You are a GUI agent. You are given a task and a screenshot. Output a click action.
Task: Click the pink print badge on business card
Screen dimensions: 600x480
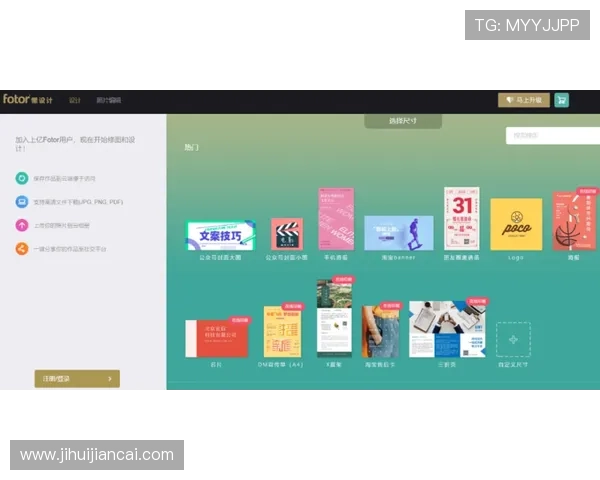tap(240, 320)
